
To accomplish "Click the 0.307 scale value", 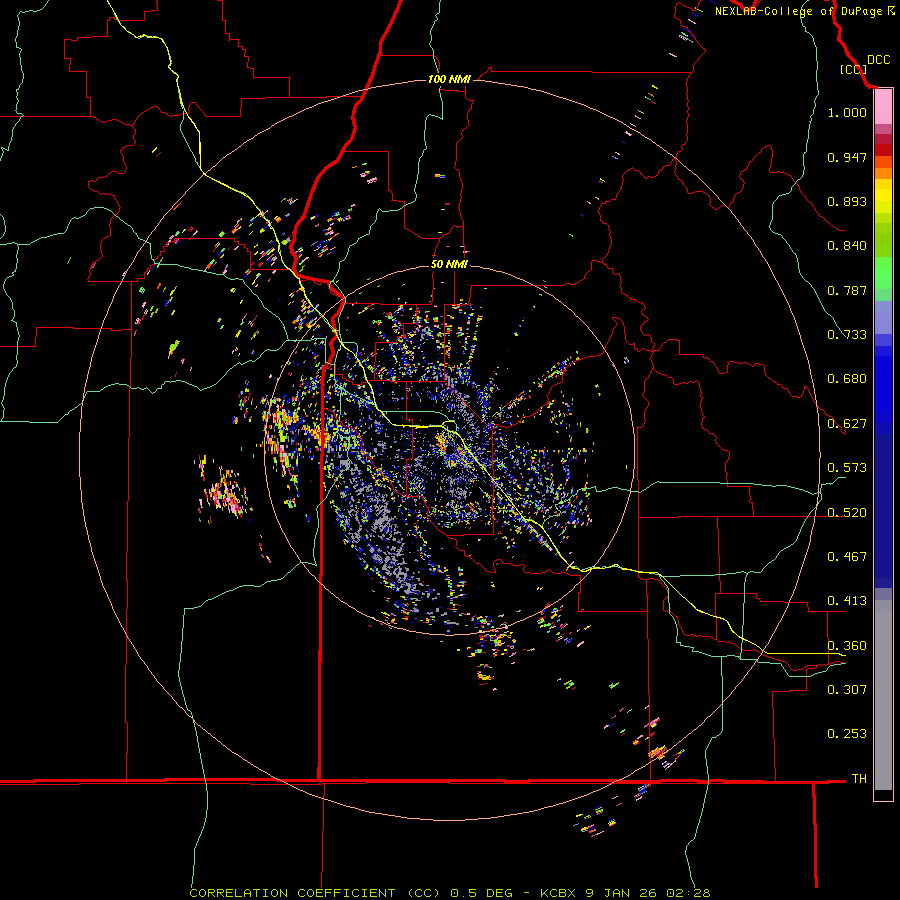I will [x=847, y=689].
